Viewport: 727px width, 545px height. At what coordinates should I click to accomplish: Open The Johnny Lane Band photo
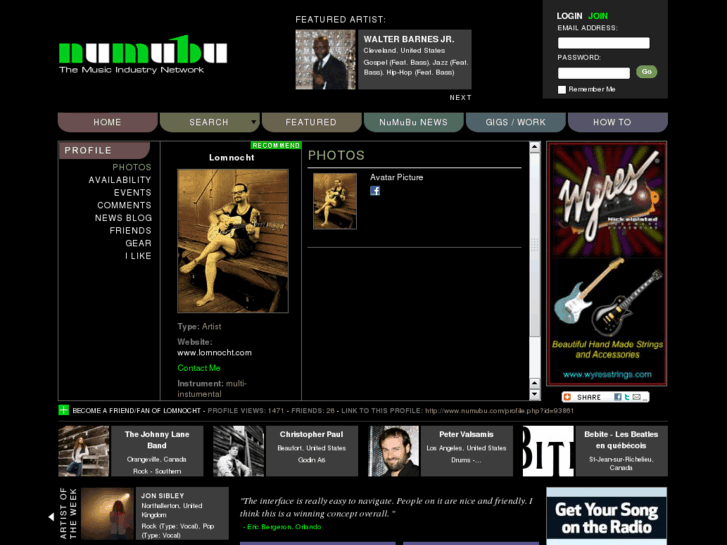[84, 451]
